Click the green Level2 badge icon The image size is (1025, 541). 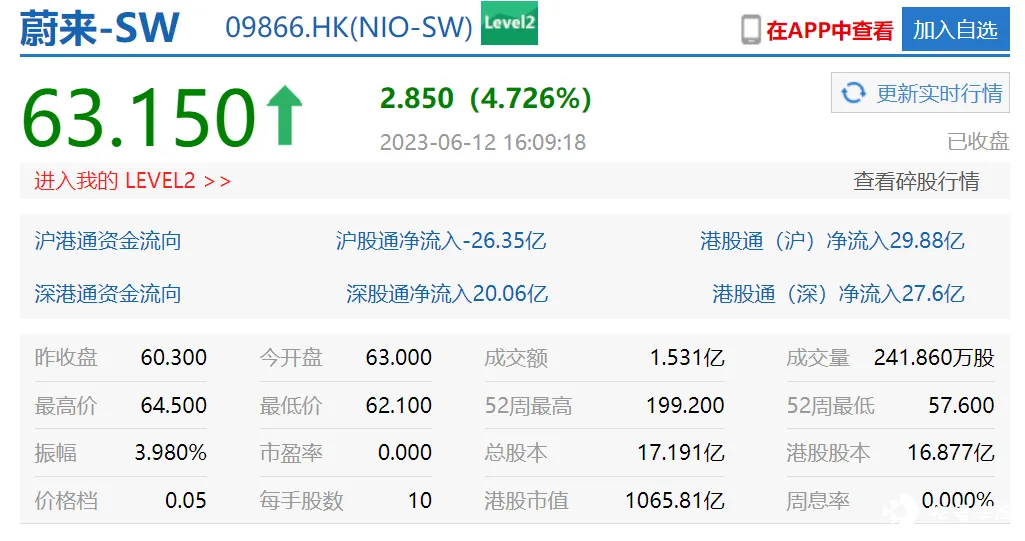coord(509,24)
